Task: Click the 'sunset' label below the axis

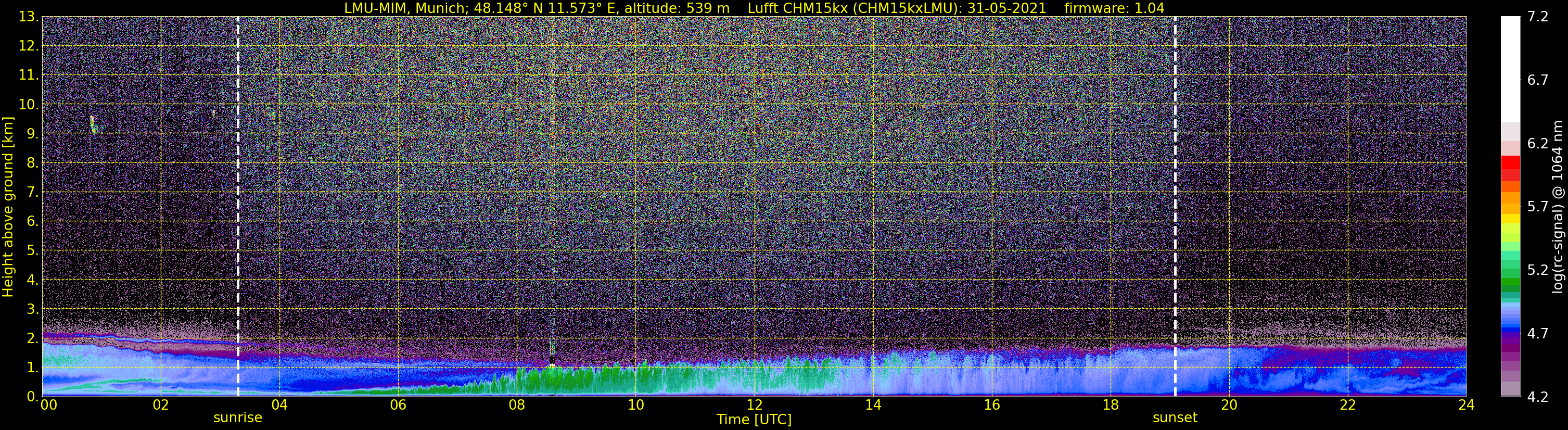Action: tap(1175, 418)
